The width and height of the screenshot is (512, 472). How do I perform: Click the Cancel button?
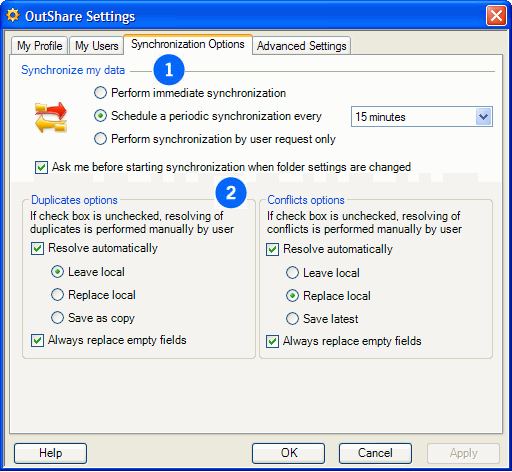(375, 453)
